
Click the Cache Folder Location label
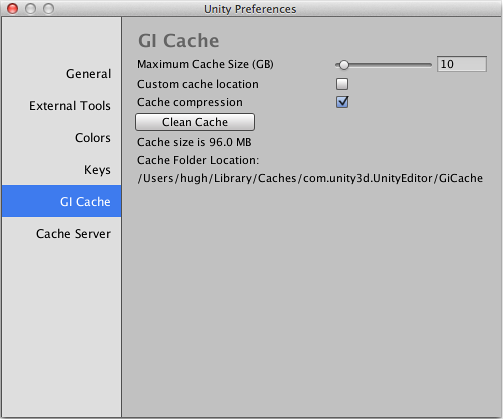tap(198, 160)
